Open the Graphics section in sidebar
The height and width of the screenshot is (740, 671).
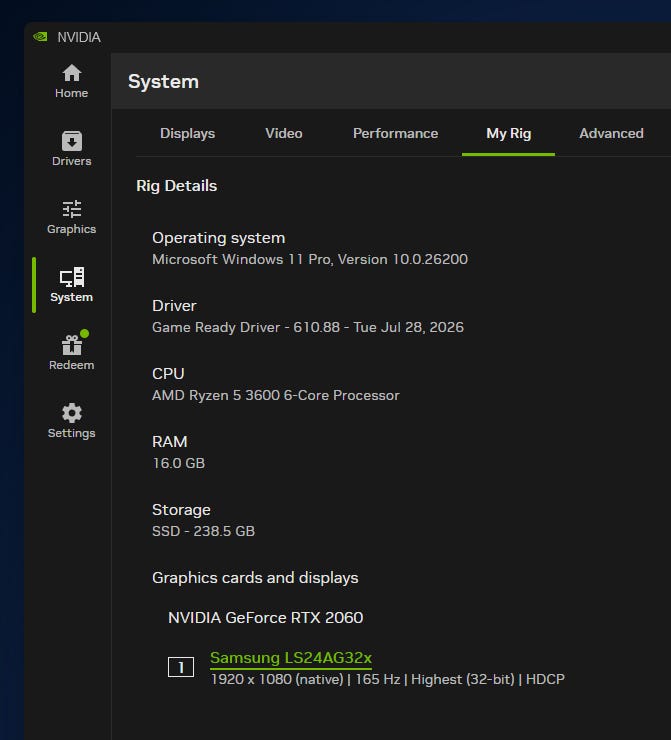point(71,217)
